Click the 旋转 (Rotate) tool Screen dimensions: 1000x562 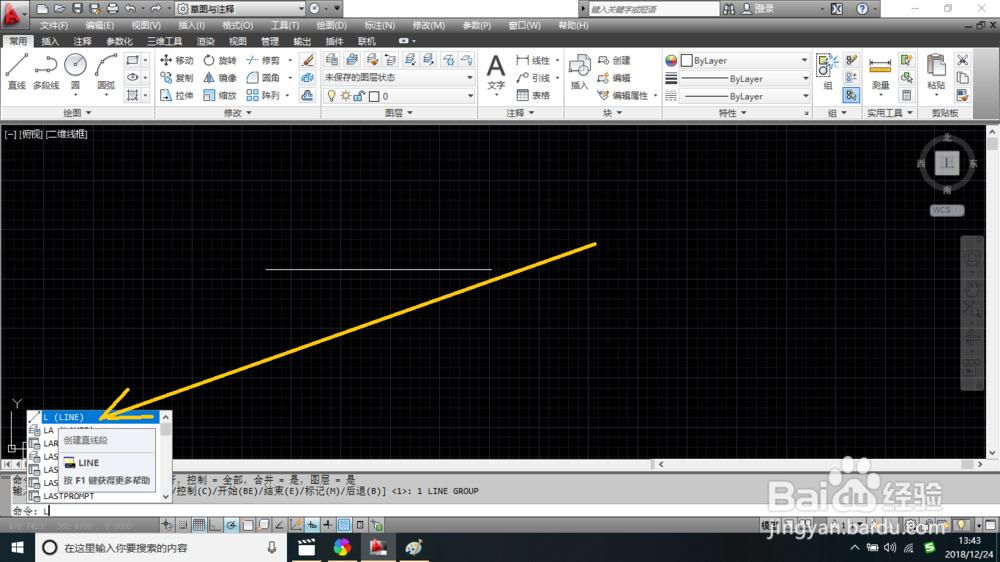pos(220,60)
